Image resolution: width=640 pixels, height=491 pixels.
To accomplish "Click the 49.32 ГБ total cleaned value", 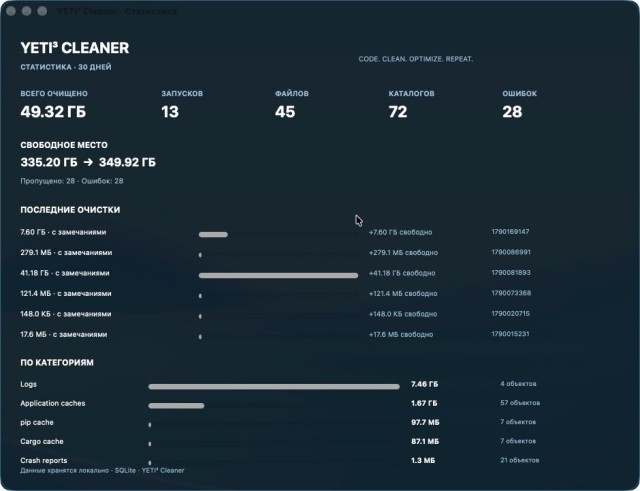I will (53, 111).
